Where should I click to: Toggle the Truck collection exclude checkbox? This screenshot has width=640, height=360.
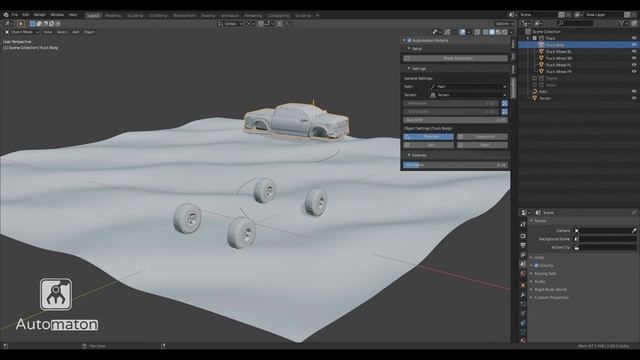(x=534, y=38)
